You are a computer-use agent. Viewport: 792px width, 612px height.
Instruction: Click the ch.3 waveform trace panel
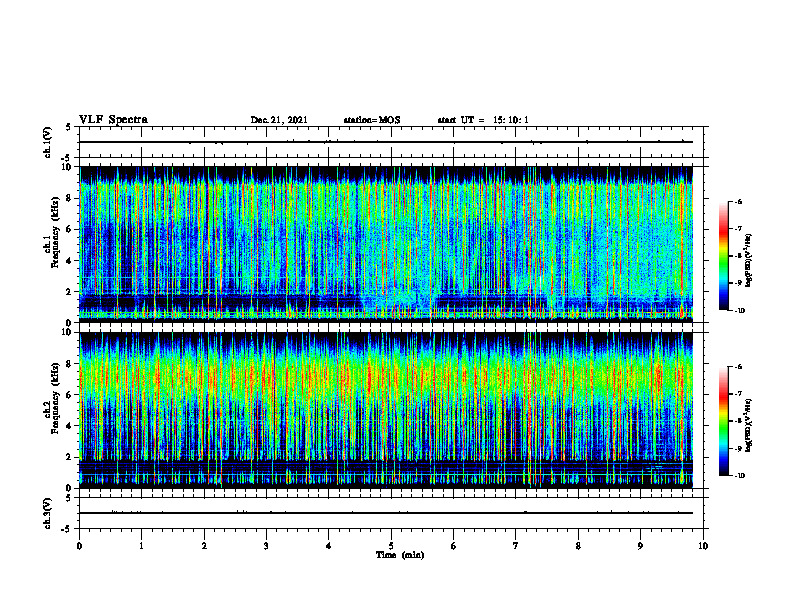[x=391, y=513]
